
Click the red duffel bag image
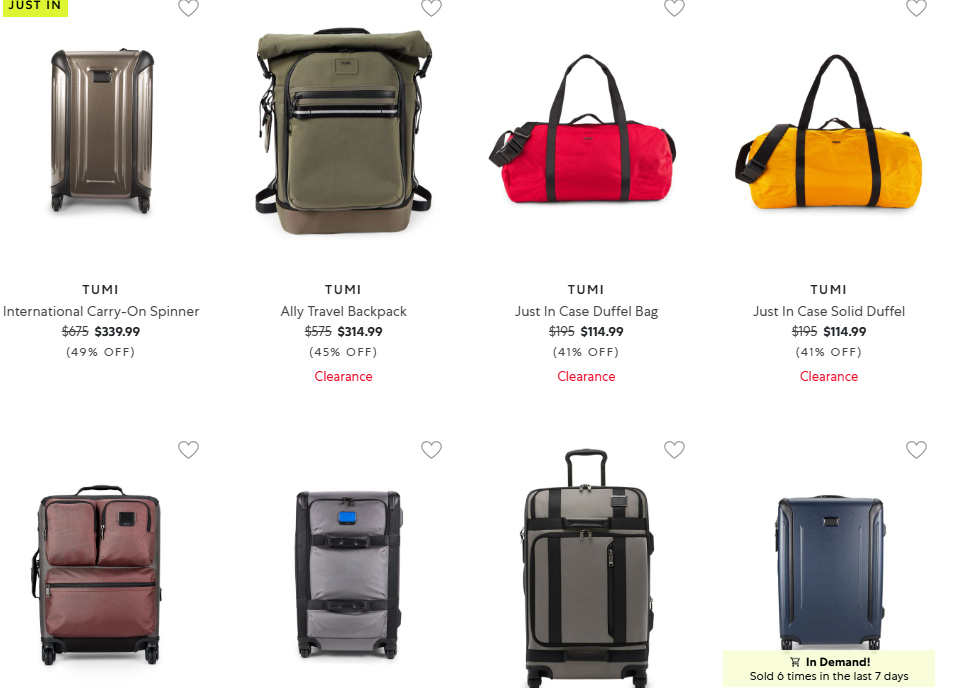coord(583,129)
